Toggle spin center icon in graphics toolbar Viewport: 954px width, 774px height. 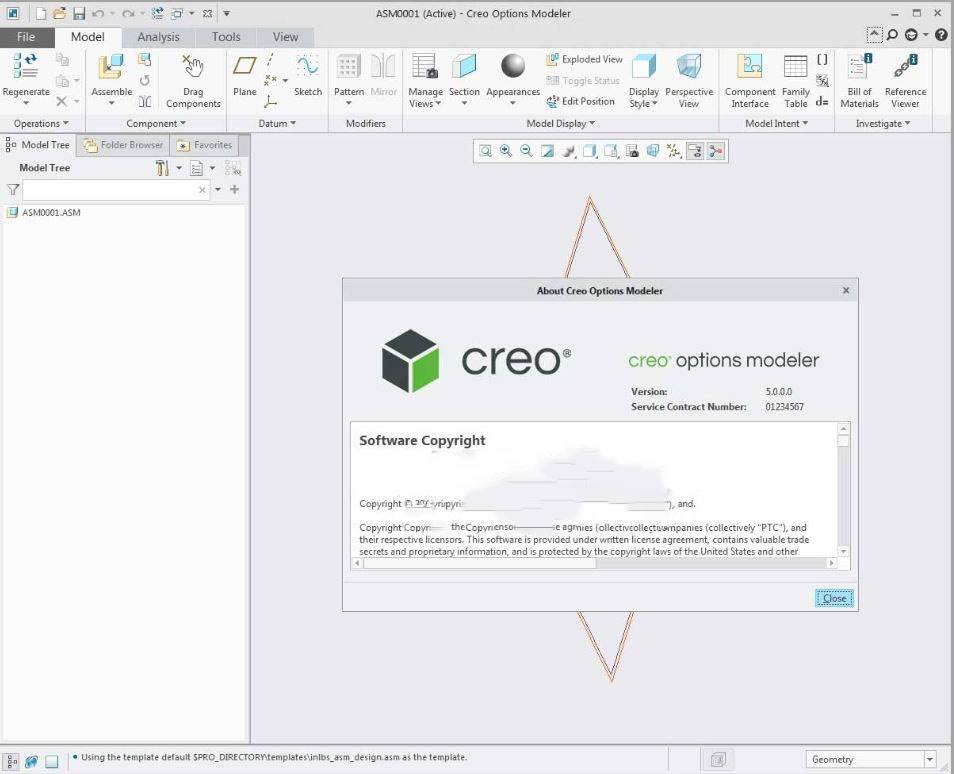coord(716,151)
